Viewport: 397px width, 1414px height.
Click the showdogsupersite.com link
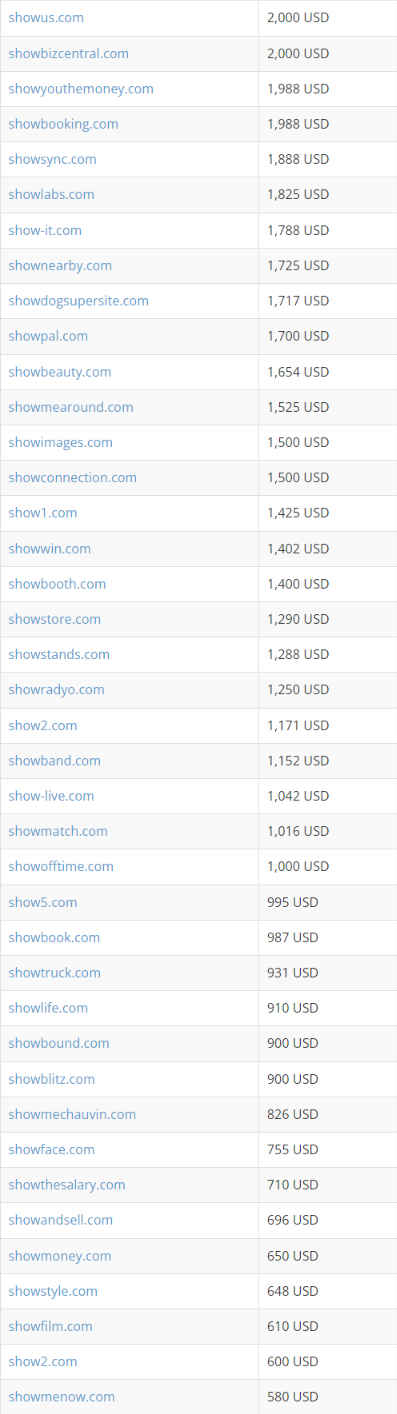pyautogui.click(x=78, y=301)
